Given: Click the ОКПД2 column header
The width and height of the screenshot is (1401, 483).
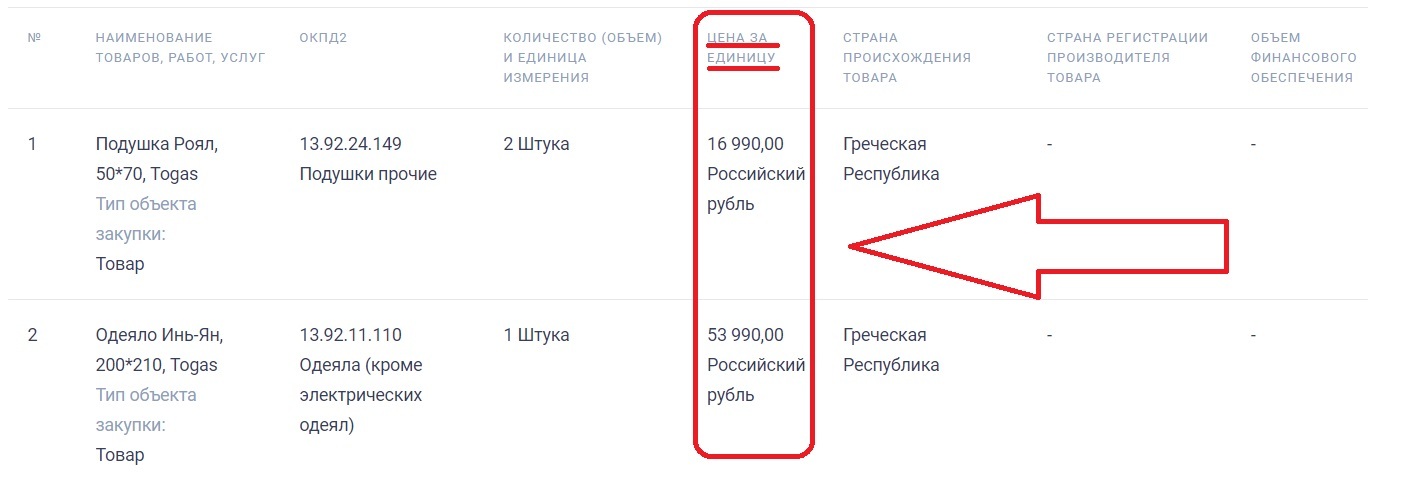Looking at the screenshot, I should 323,37.
